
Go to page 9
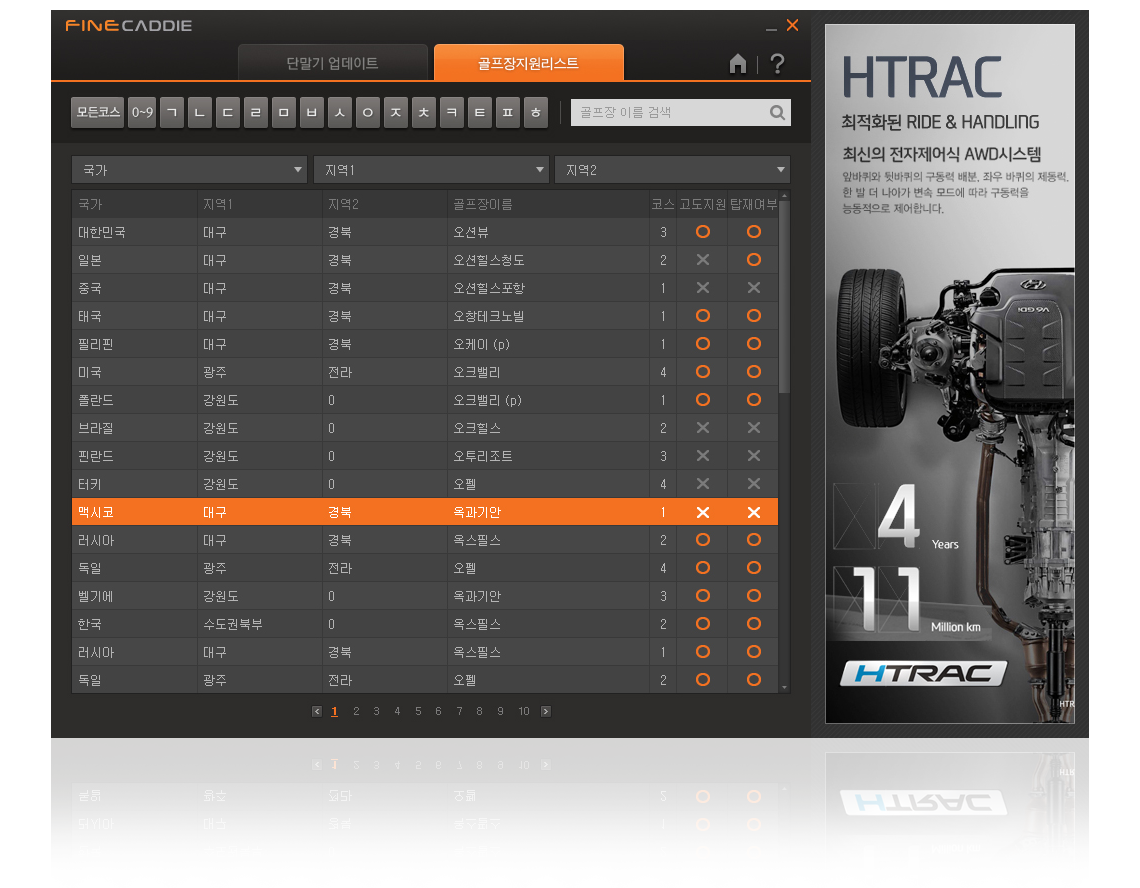tap(500, 711)
